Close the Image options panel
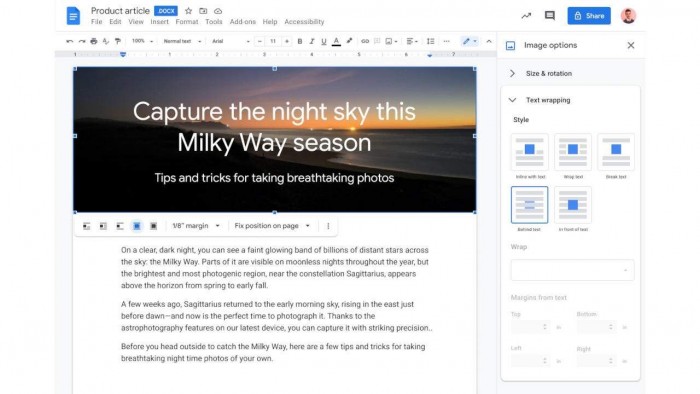 point(630,45)
